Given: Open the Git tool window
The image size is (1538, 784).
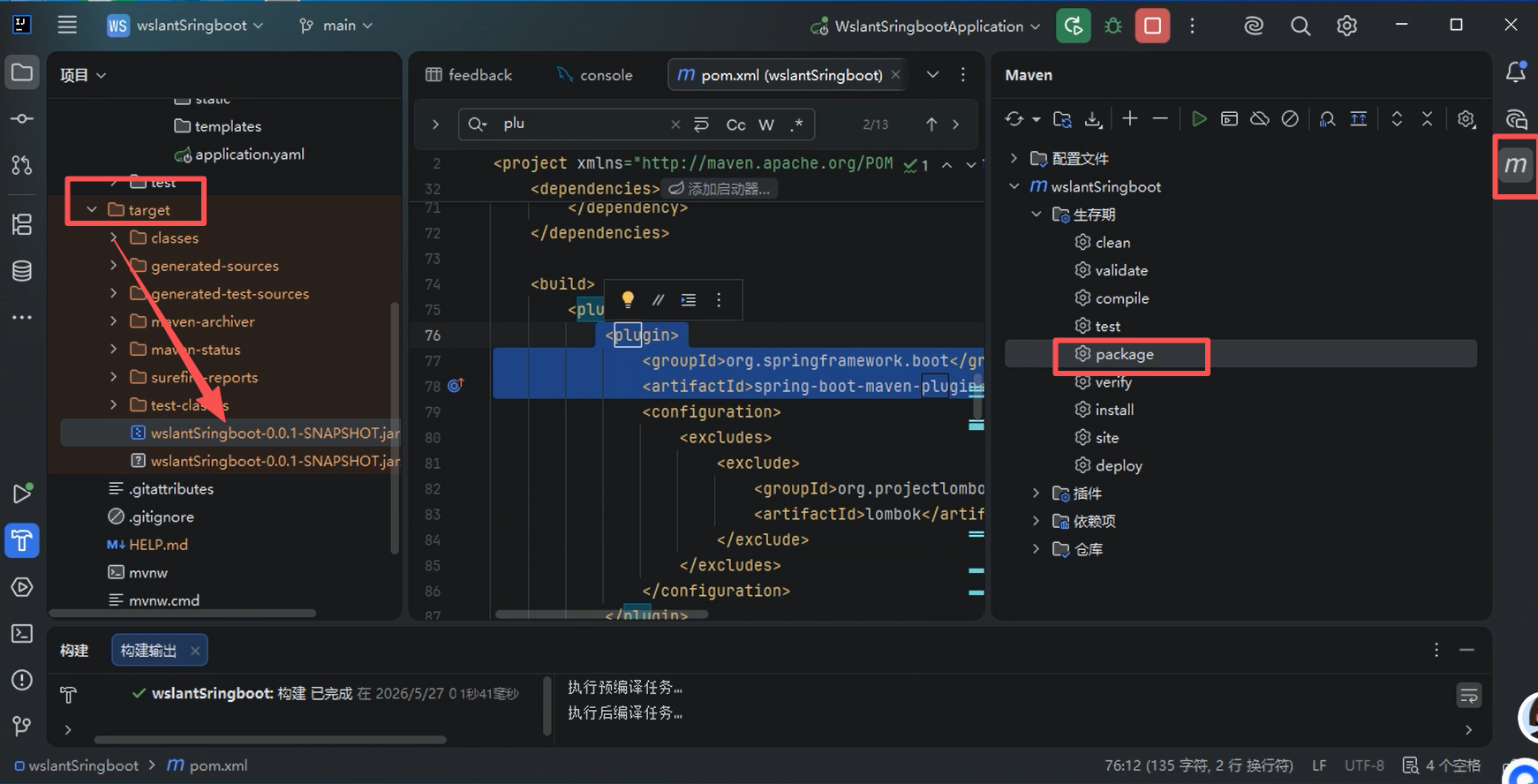Looking at the screenshot, I should (x=22, y=726).
